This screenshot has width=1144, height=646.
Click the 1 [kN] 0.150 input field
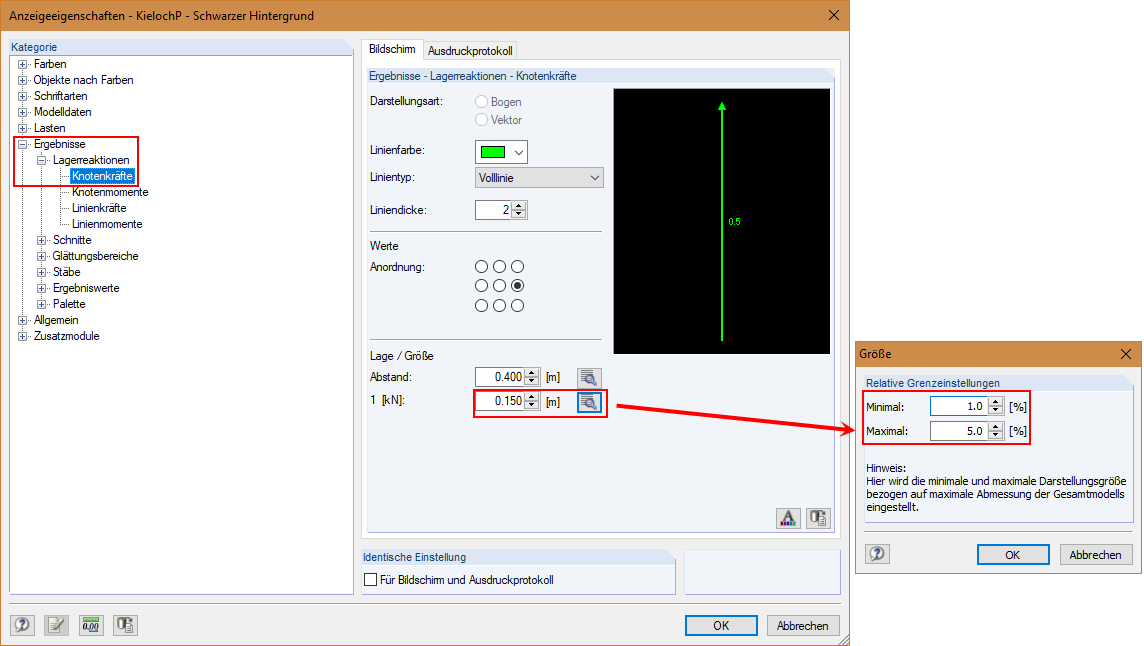click(500, 401)
